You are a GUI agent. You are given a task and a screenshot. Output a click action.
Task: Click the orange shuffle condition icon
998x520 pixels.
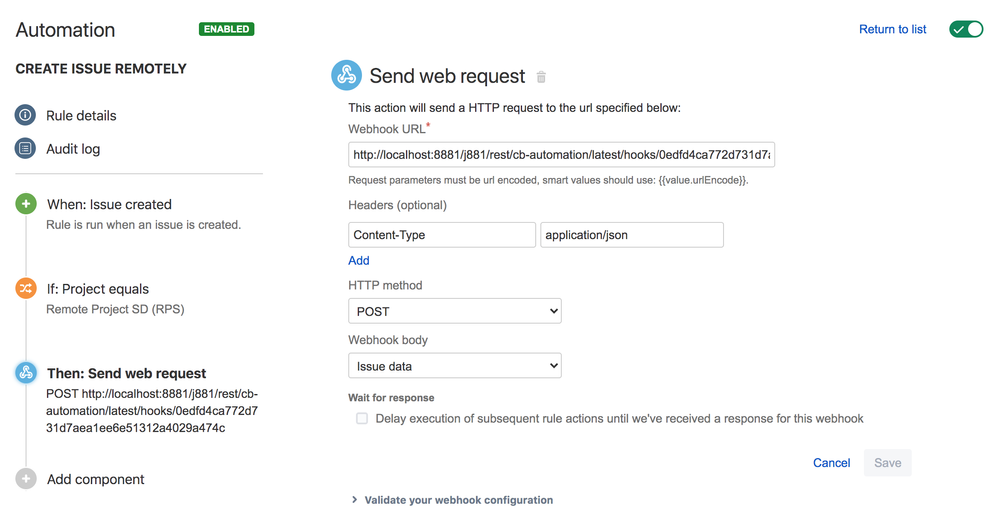pyautogui.click(x=26, y=288)
